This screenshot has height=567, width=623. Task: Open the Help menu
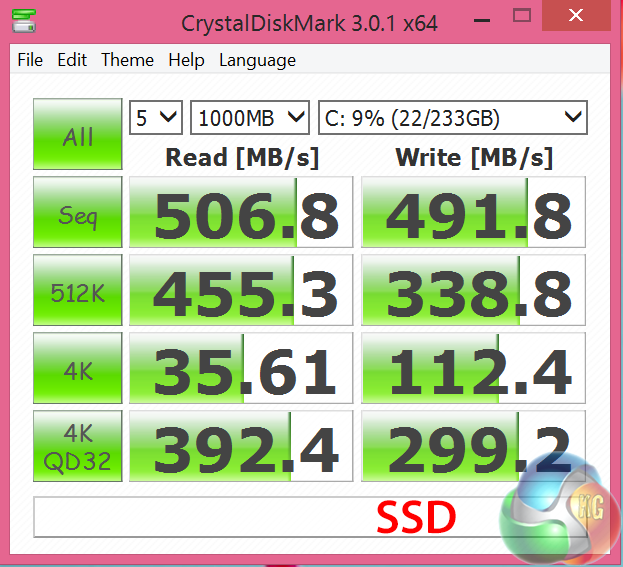[186, 60]
